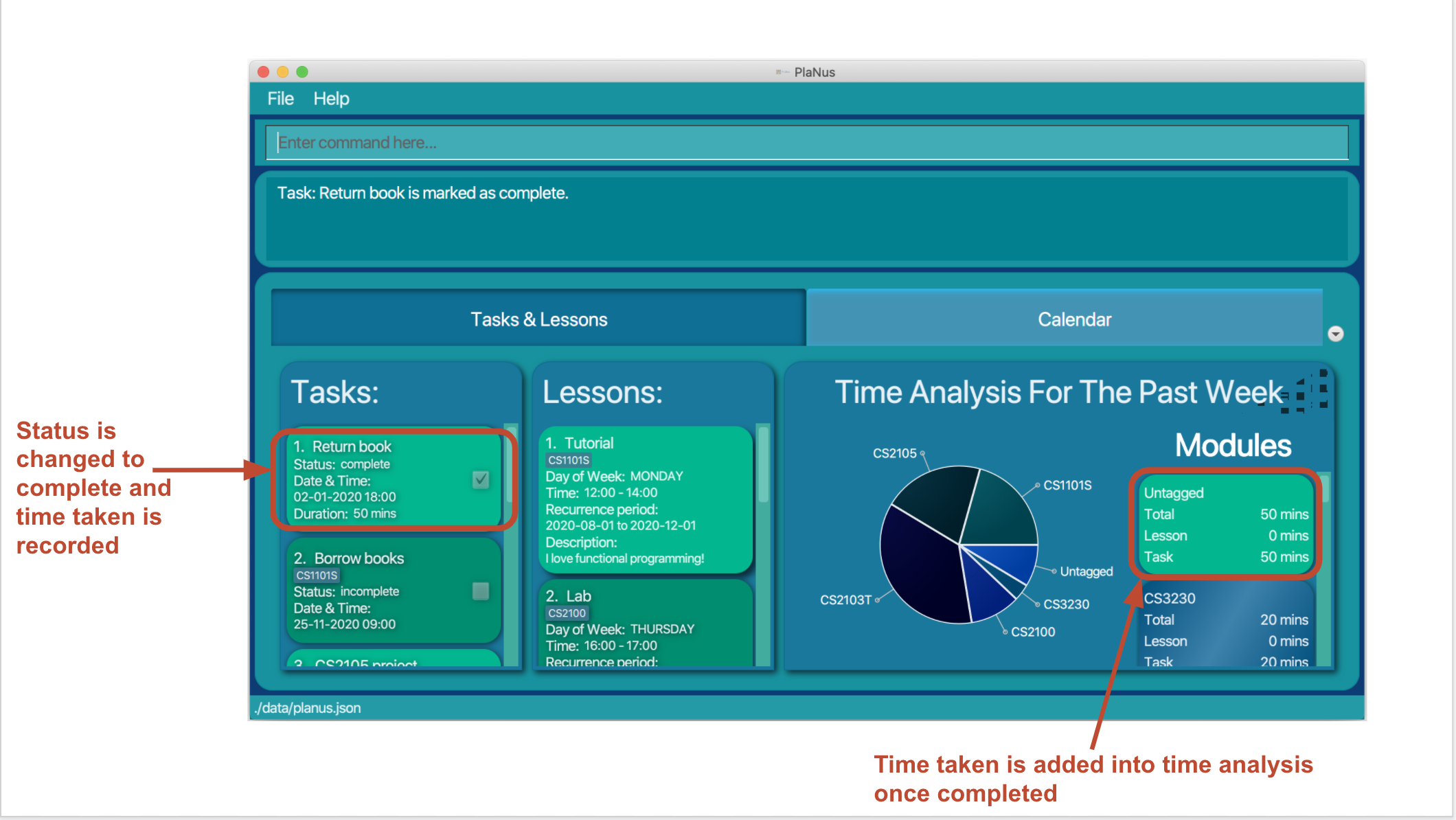Click the Duration: 50 mins text
1456x820 pixels.
(x=345, y=514)
